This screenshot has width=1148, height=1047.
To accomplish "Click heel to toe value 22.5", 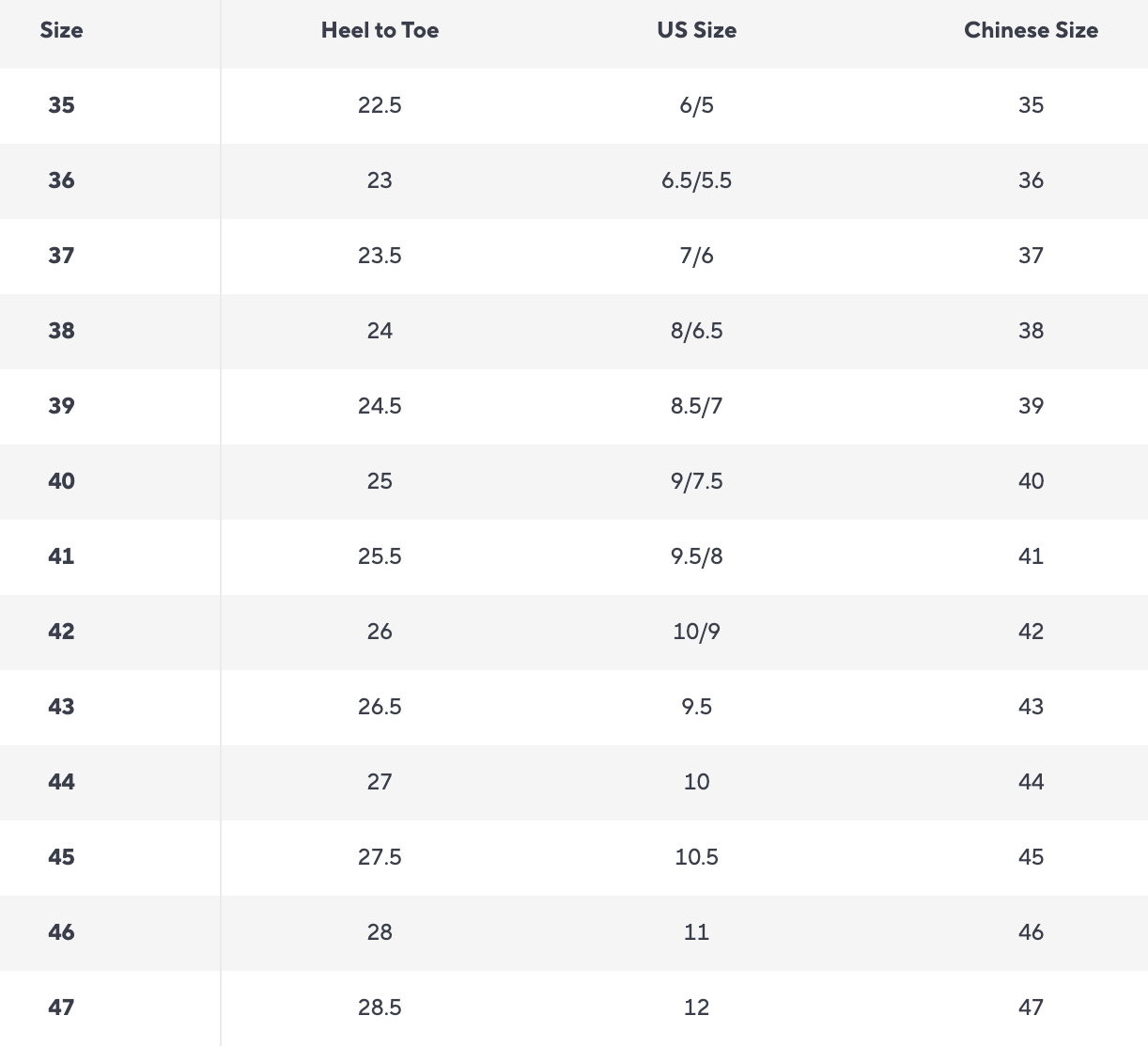I will click(x=380, y=105).
